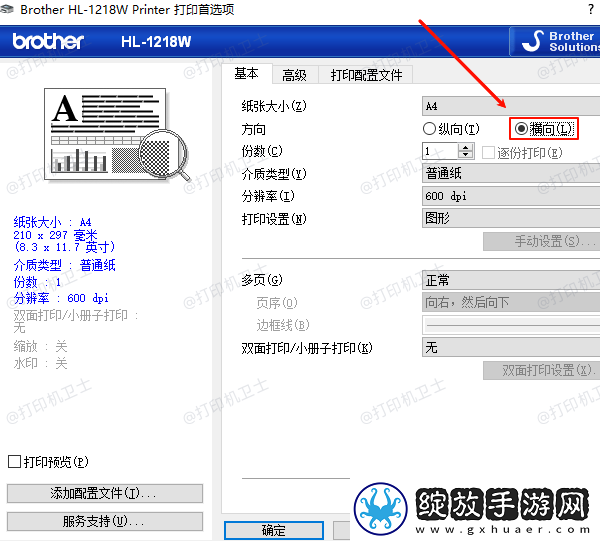Click the 分辨率(I) label

[x=268, y=196]
